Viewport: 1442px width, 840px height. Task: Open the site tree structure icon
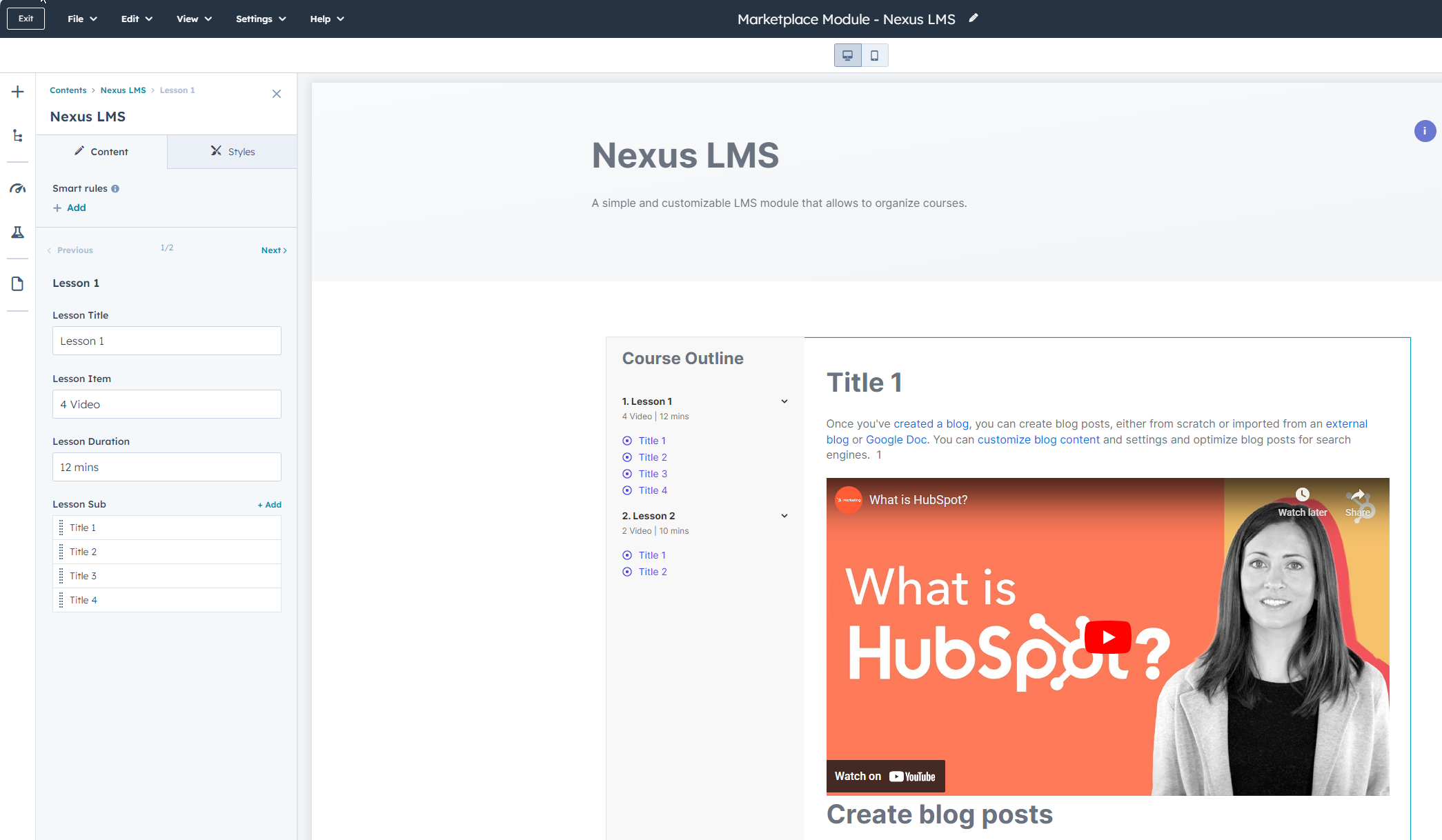(18, 136)
